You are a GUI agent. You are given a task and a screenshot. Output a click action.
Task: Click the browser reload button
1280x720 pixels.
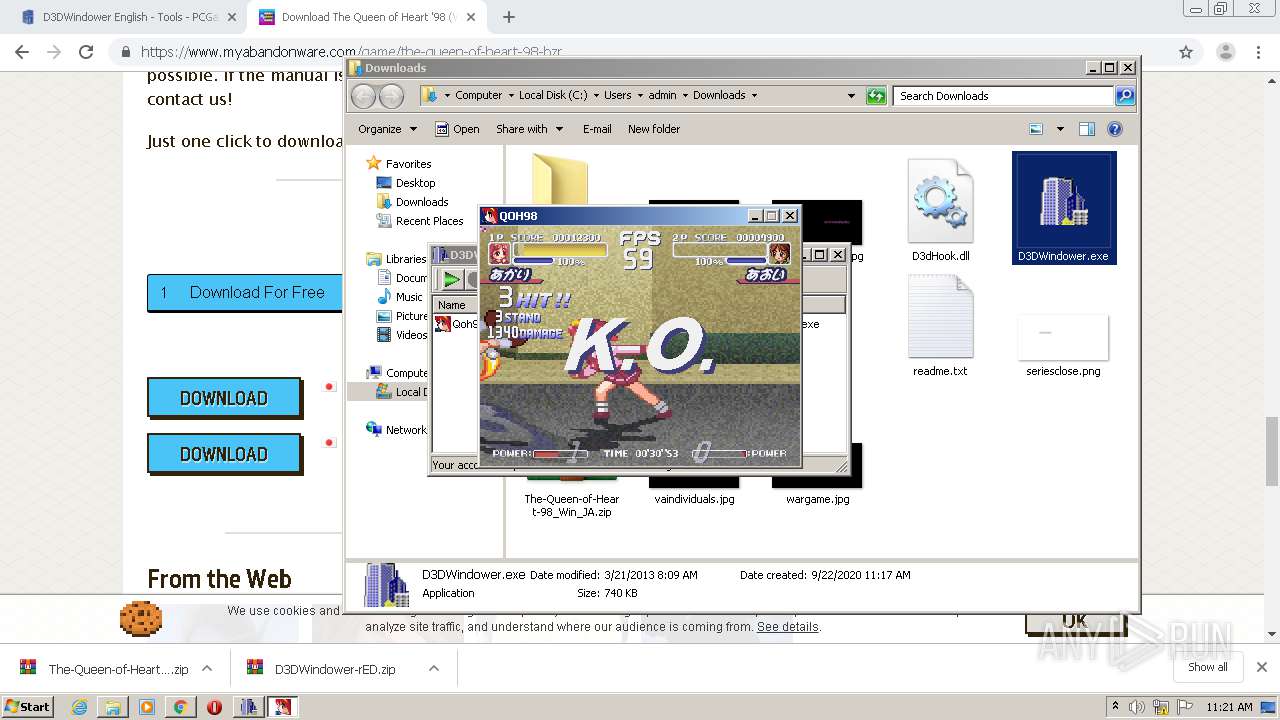coord(86,52)
